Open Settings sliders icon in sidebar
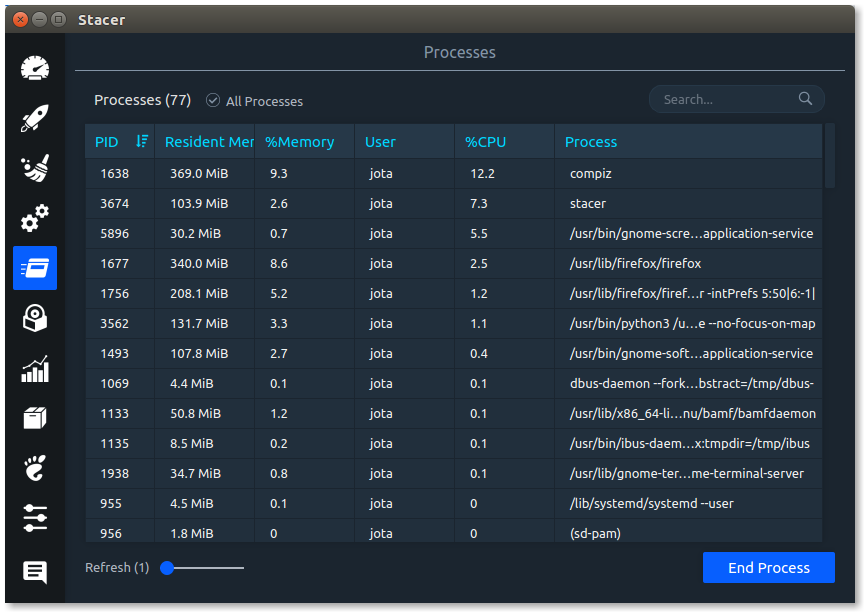864x612 pixels. [x=35, y=518]
